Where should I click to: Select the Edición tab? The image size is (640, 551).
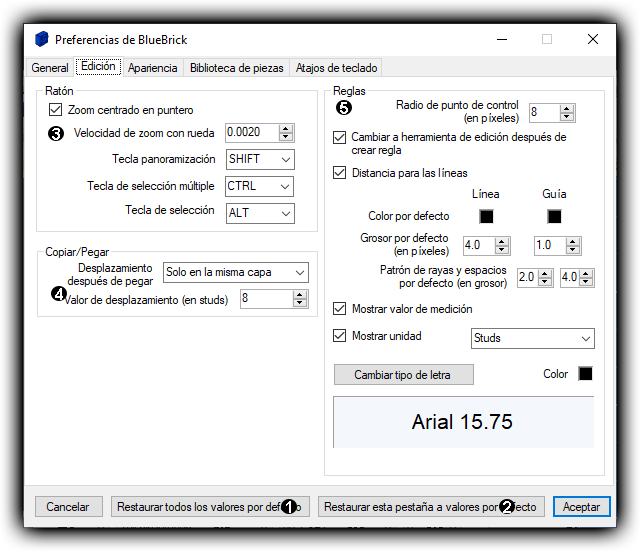point(98,66)
